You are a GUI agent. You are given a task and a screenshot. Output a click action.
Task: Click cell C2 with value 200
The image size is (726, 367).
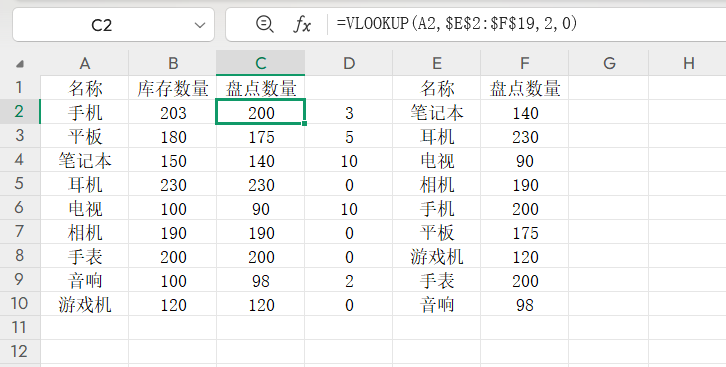coord(261,112)
